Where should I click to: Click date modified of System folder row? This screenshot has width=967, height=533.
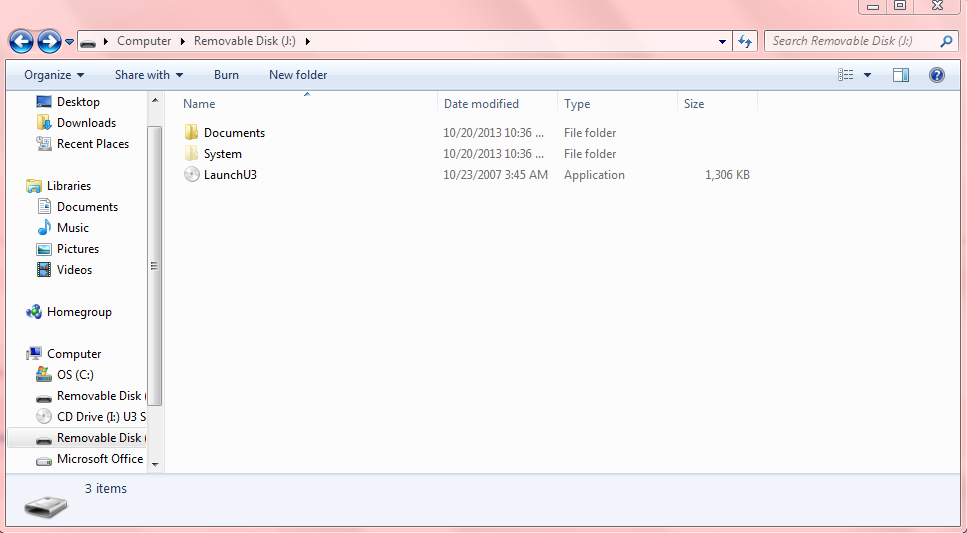[493, 154]
